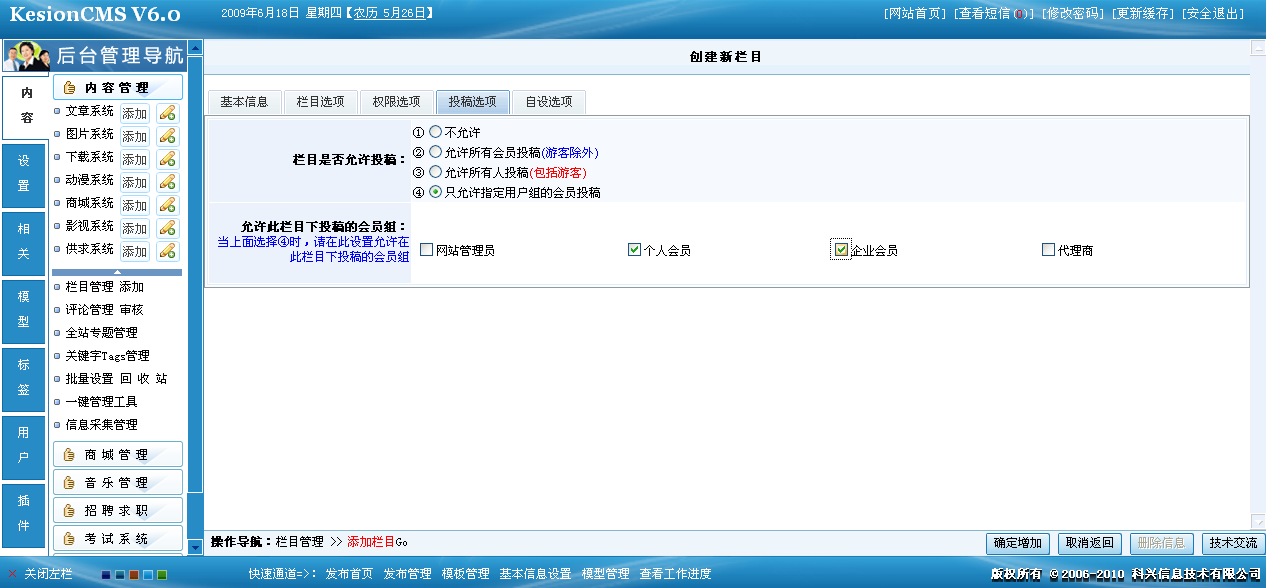
Task: Click the pencil icon beside 下载系统
Action: click(x=167, y=159)
